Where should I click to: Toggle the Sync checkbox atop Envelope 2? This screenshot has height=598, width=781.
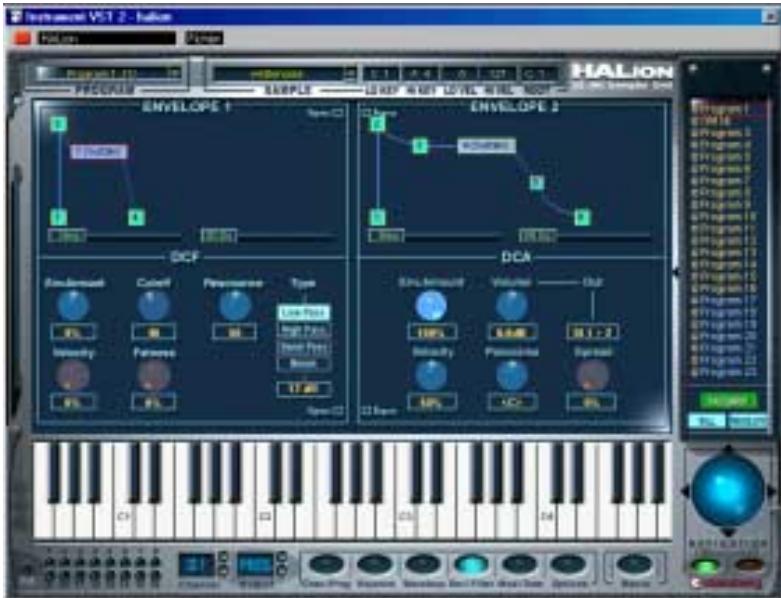(368, 113)
